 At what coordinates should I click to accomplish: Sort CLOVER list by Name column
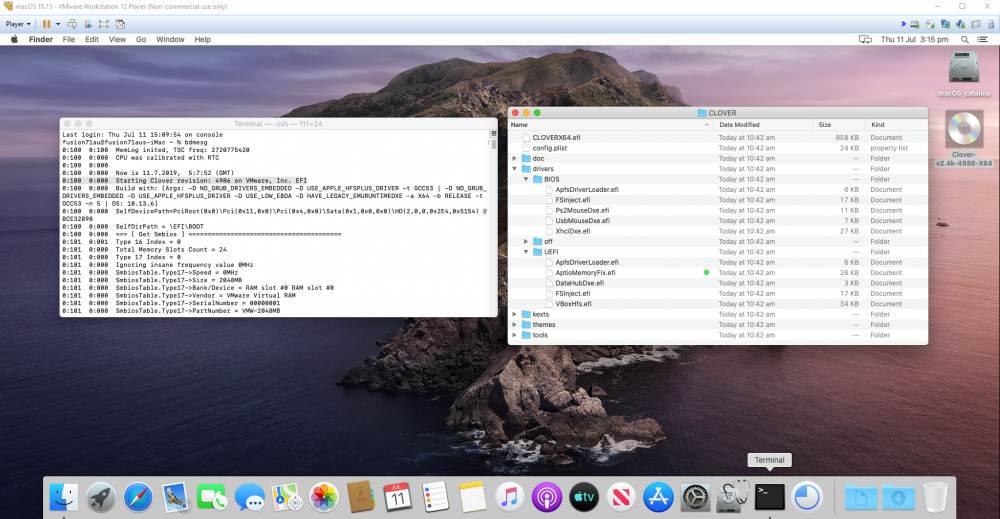[x=610, y=125]
